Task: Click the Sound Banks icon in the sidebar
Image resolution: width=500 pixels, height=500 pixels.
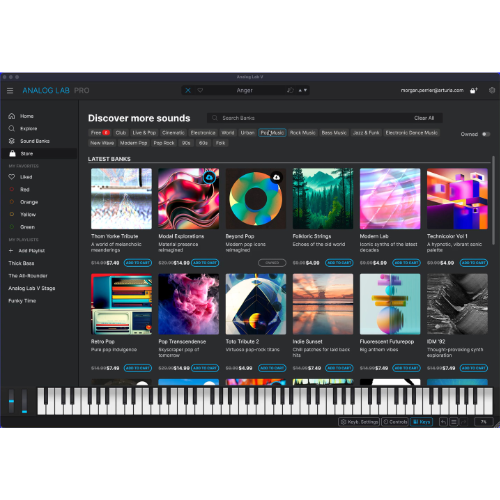Action: pos(12,141)
